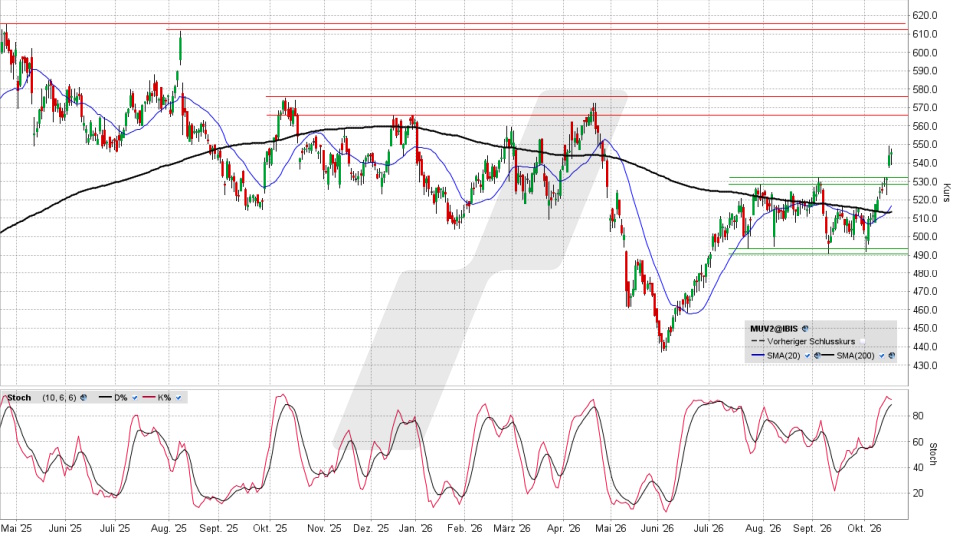Click the Vorheriger Schlusskurs legend text
Image resolution: width=960 pixels, height=540 pixels.
click(811, 342)
